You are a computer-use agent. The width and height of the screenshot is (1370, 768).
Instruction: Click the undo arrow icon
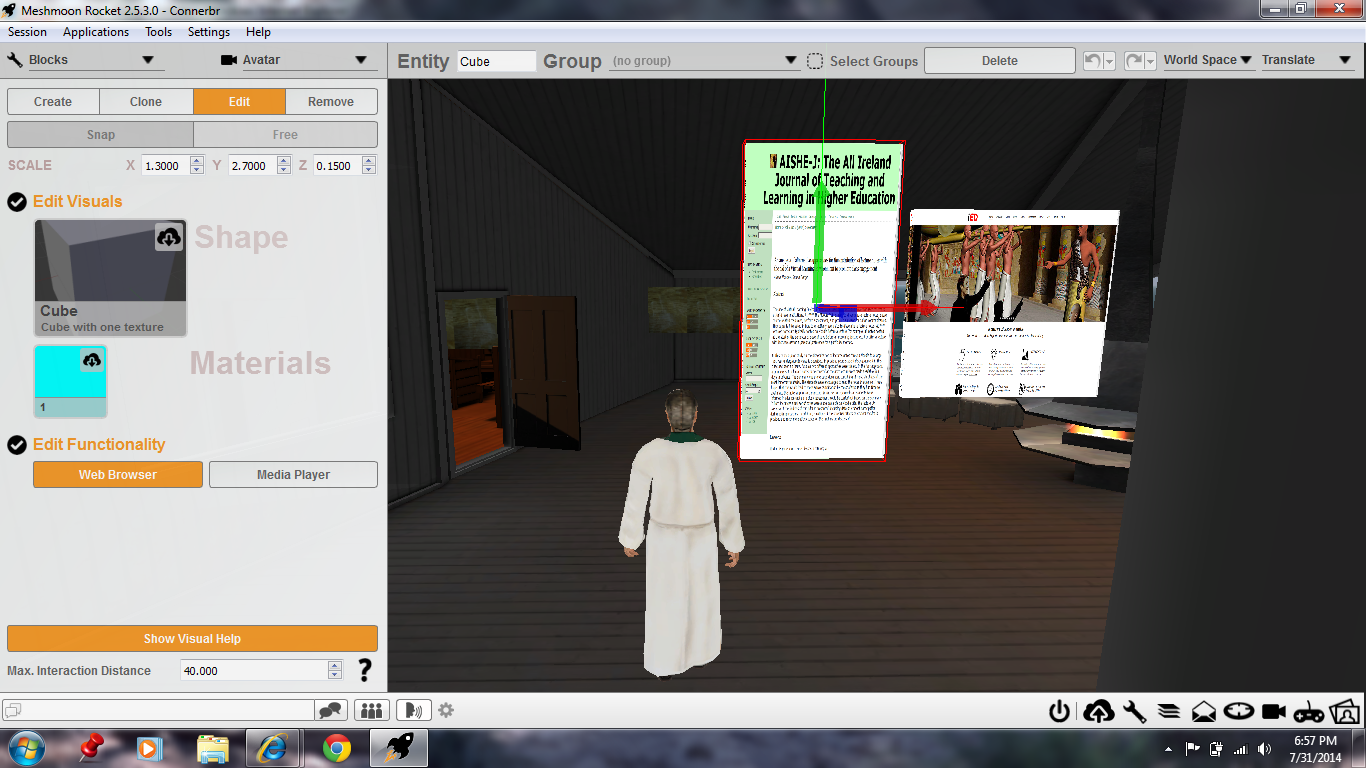[1094, 61]
